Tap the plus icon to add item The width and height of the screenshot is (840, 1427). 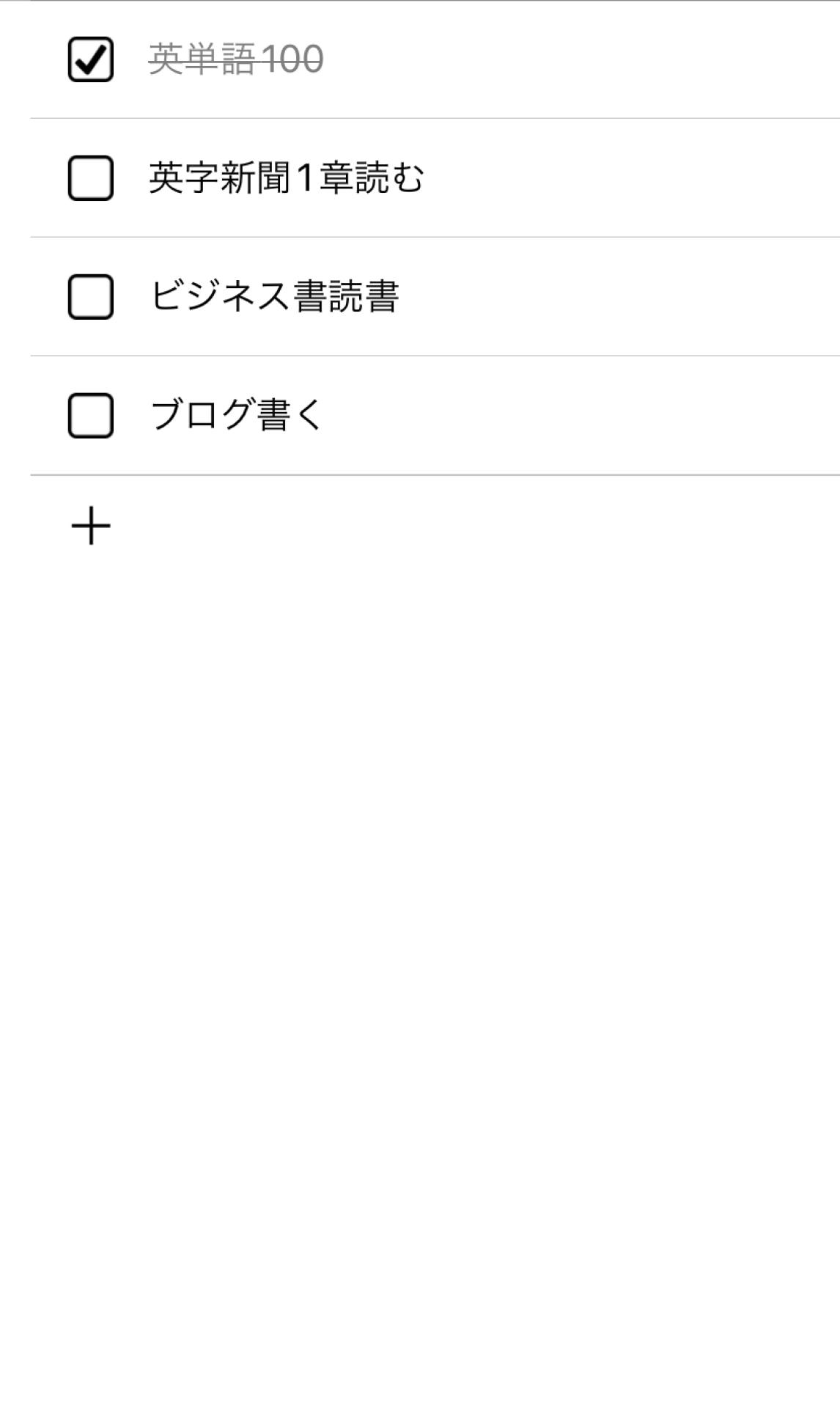point(90,527)
